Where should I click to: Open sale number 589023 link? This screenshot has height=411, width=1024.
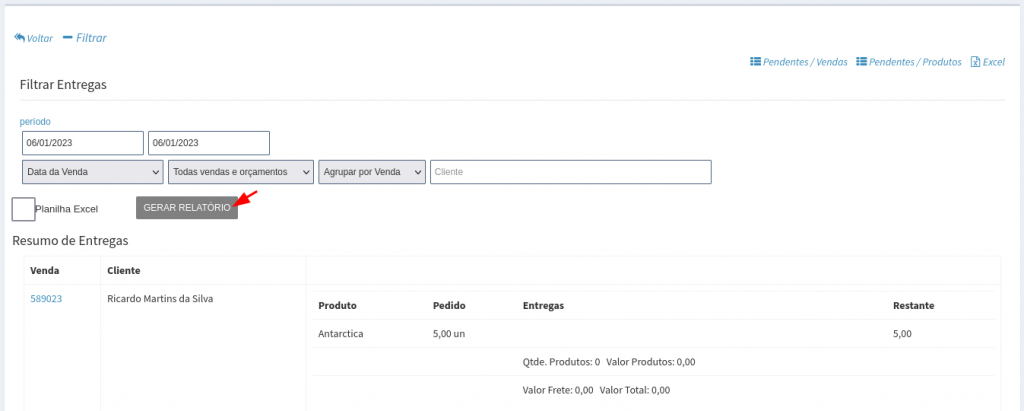[x=46, y=298]
